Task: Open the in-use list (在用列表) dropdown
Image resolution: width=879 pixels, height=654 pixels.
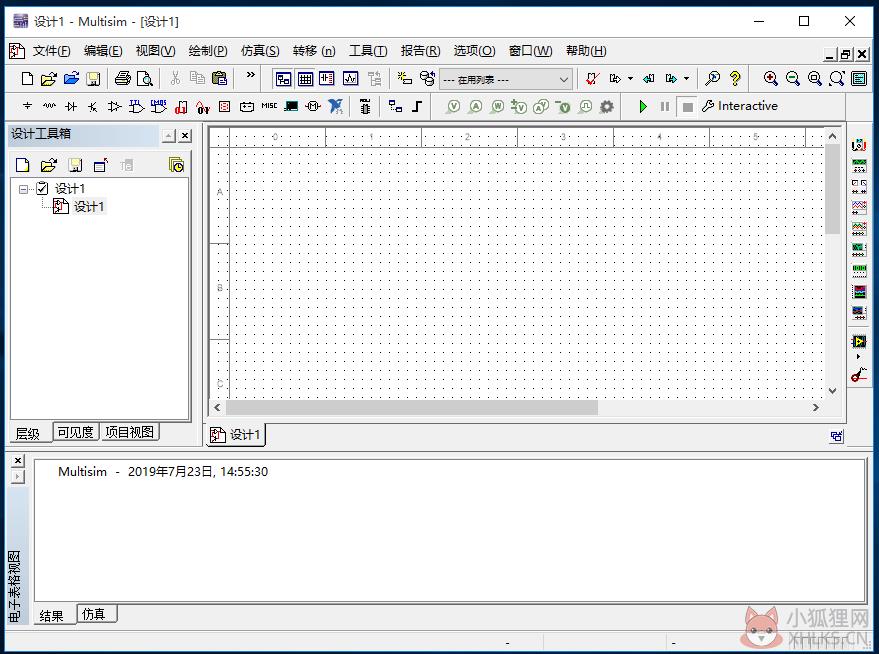Action: pyautogui.click(x=506, y=80)
